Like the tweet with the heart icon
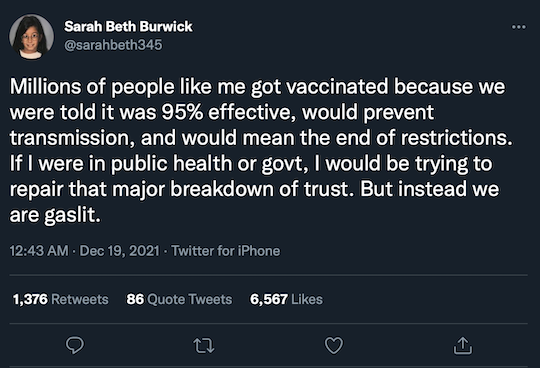The image size is (540, 368). click(334, 345)
